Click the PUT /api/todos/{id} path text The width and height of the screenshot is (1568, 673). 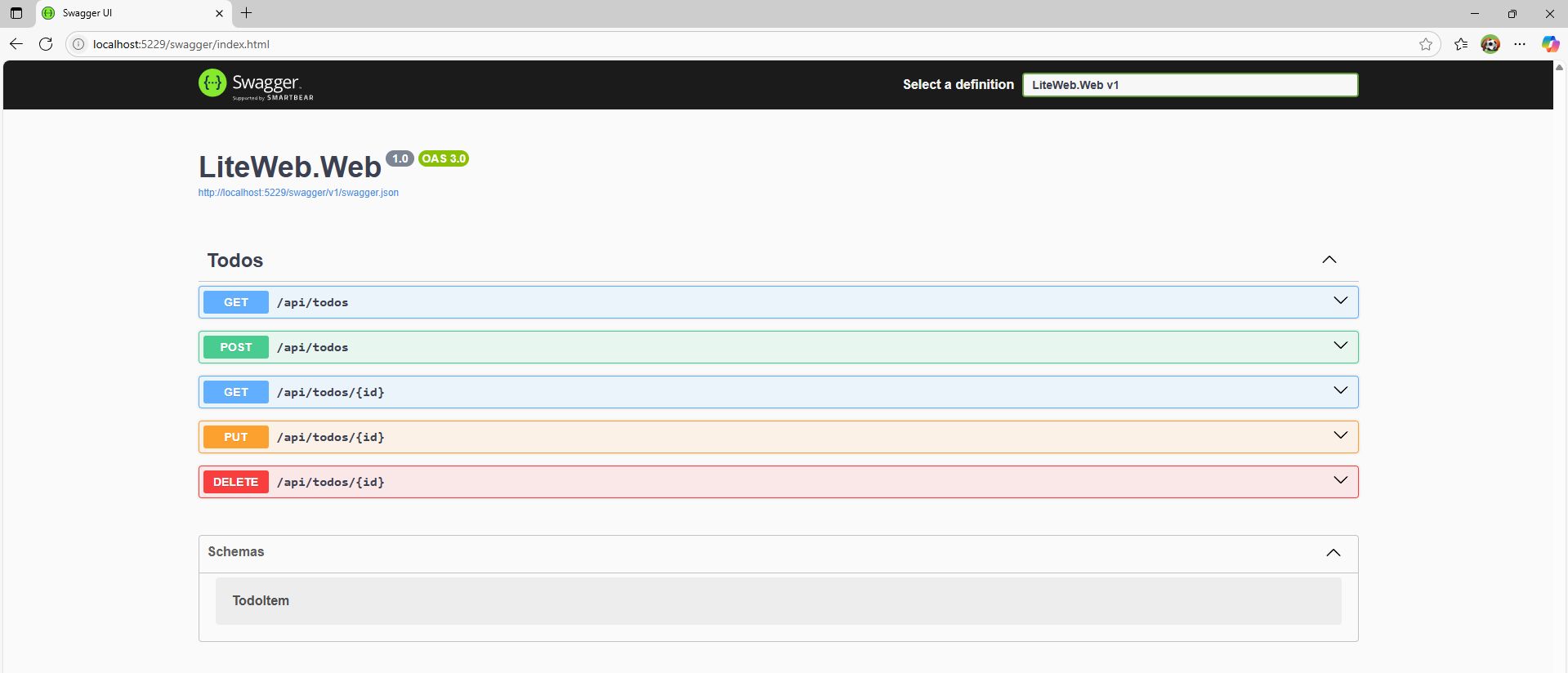[x=331, y=437]
